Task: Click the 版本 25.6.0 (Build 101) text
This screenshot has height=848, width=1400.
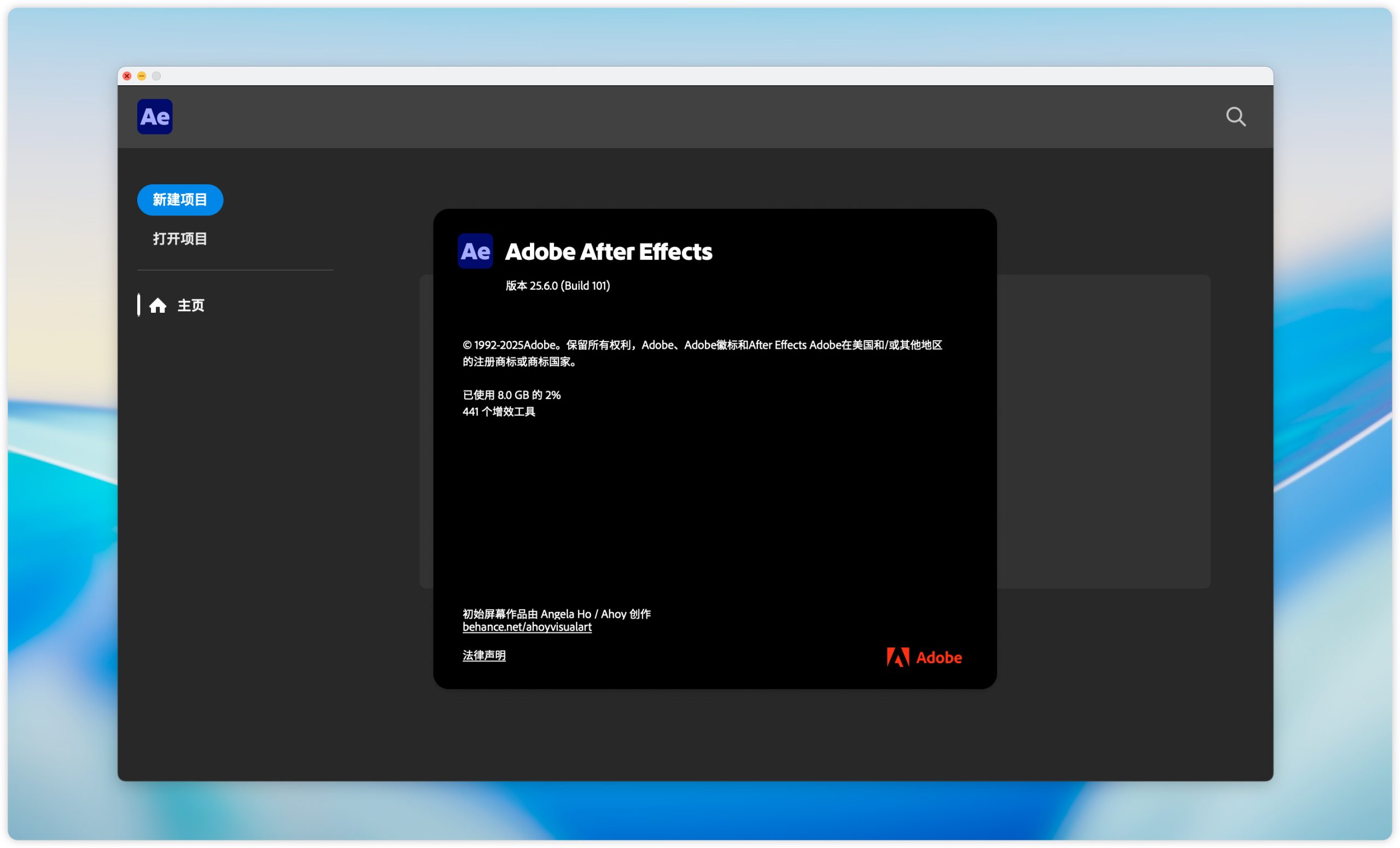Action: 557,286
